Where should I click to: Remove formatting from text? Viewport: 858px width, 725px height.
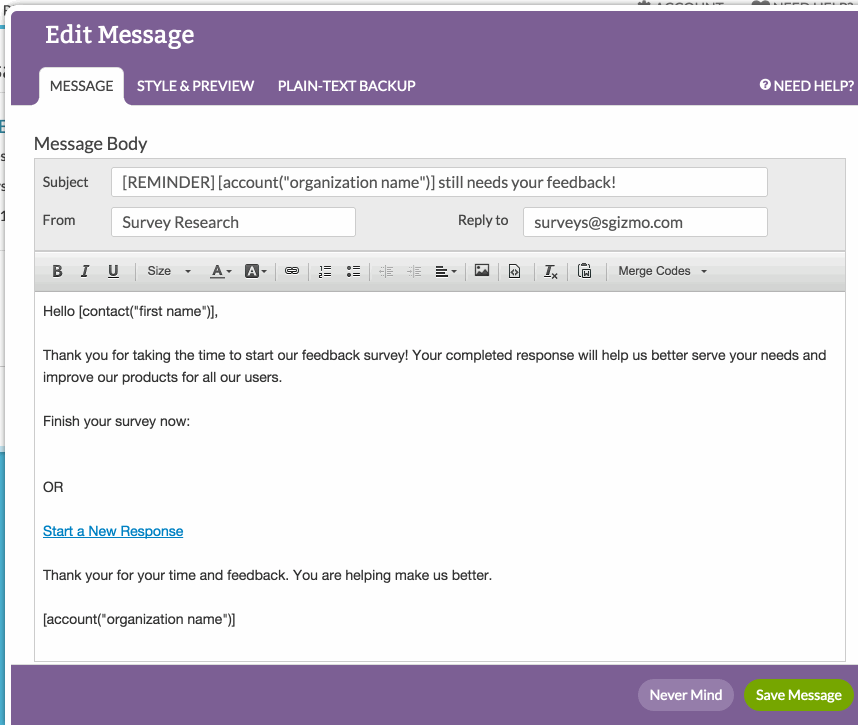point(549,270)
